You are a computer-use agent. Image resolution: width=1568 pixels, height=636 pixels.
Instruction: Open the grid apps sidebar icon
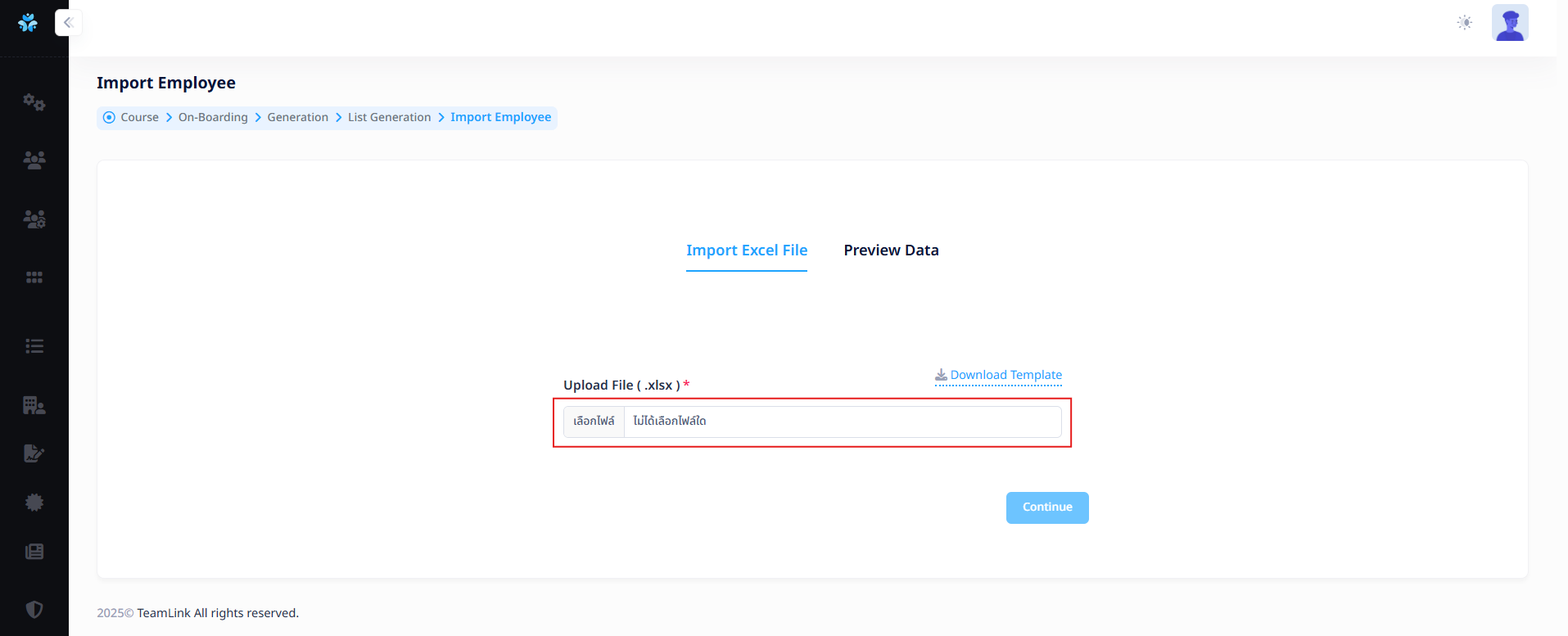(34, 277)
